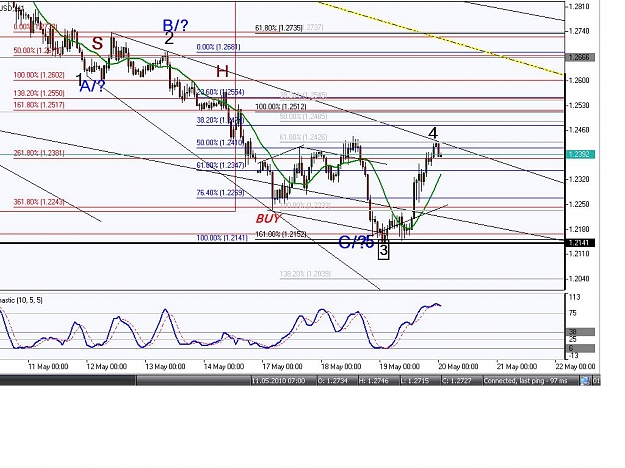
Task: Click the connection status icon in status bar
Action: tap(585, 381)
